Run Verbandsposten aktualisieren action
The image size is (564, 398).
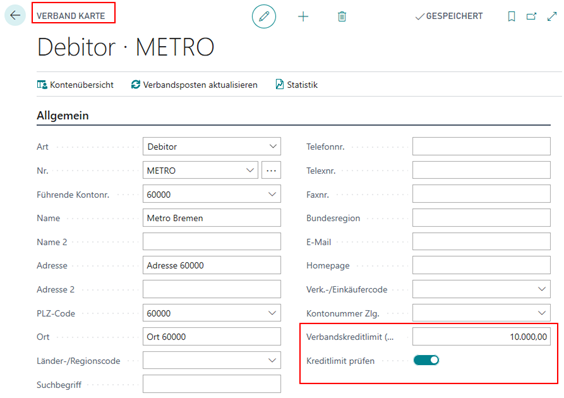194,85
